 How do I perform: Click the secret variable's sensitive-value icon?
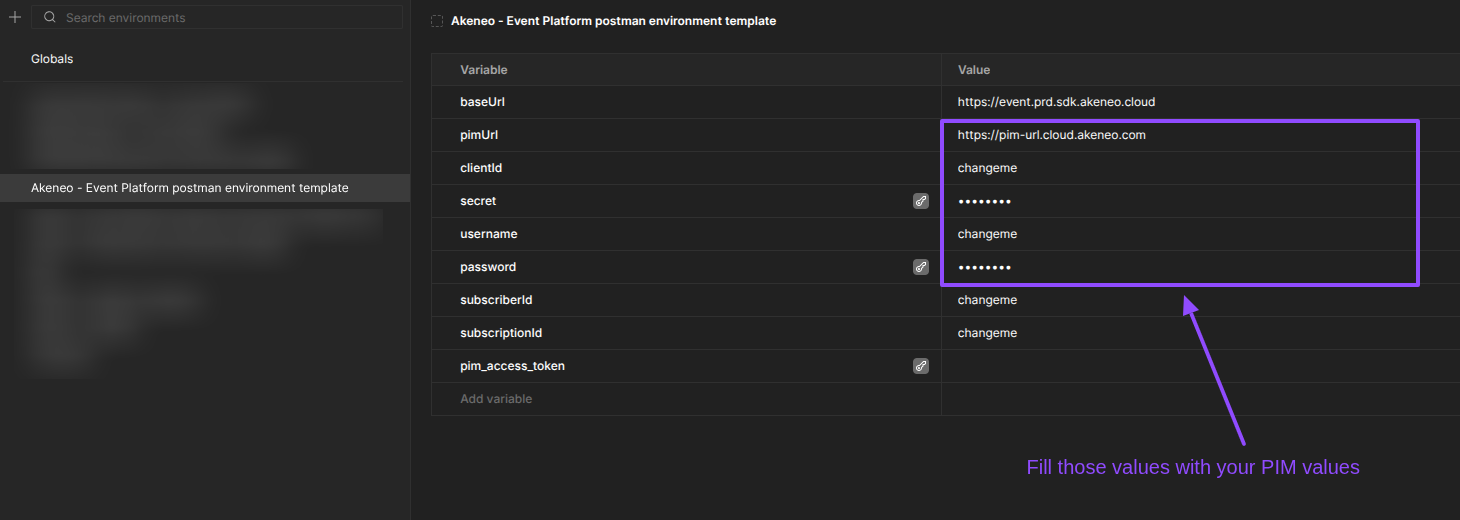[x=921, y=201]
